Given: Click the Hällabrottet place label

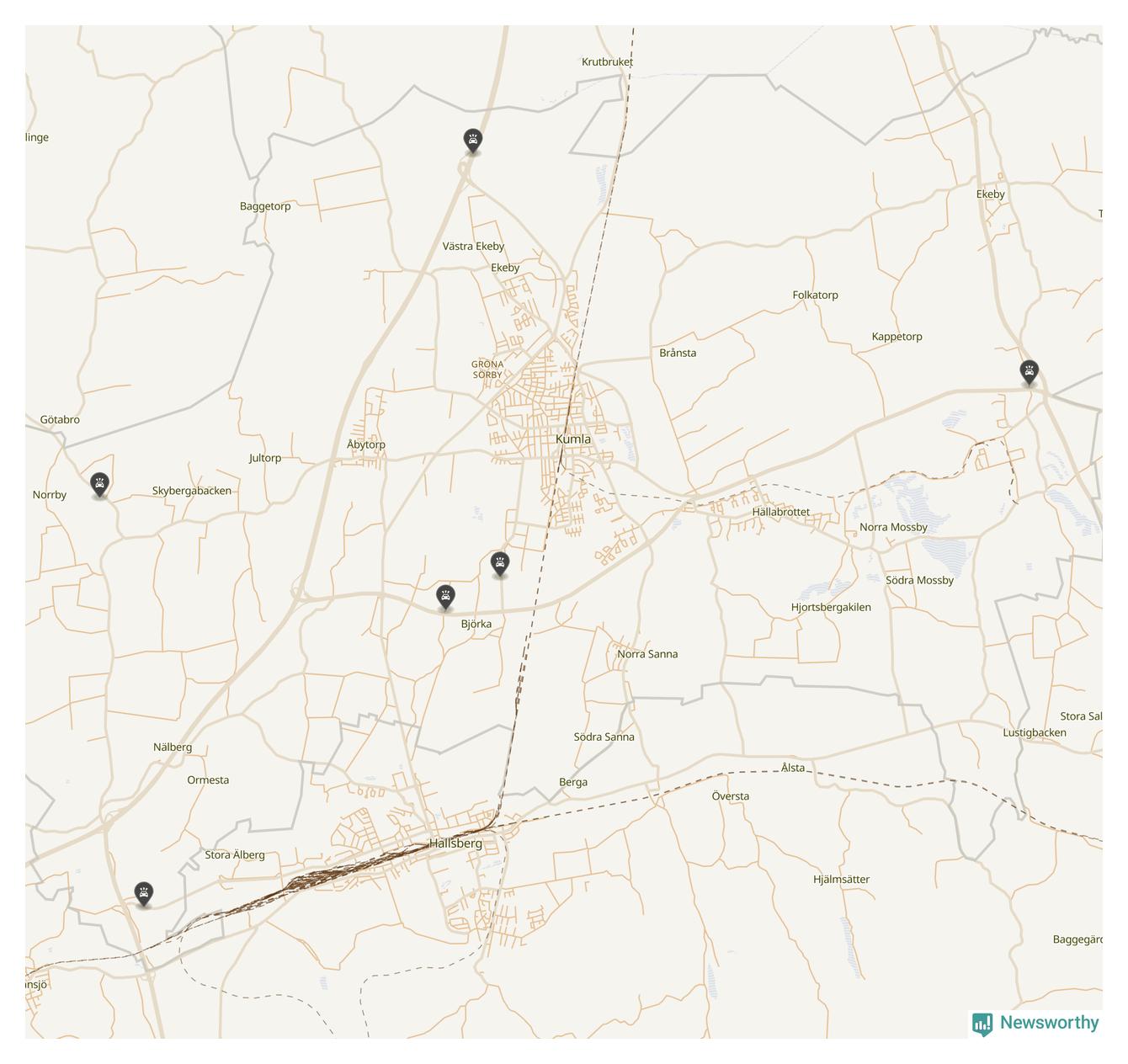Looking at the screenshot, I should pyautogui.click(x=780, y=512).
